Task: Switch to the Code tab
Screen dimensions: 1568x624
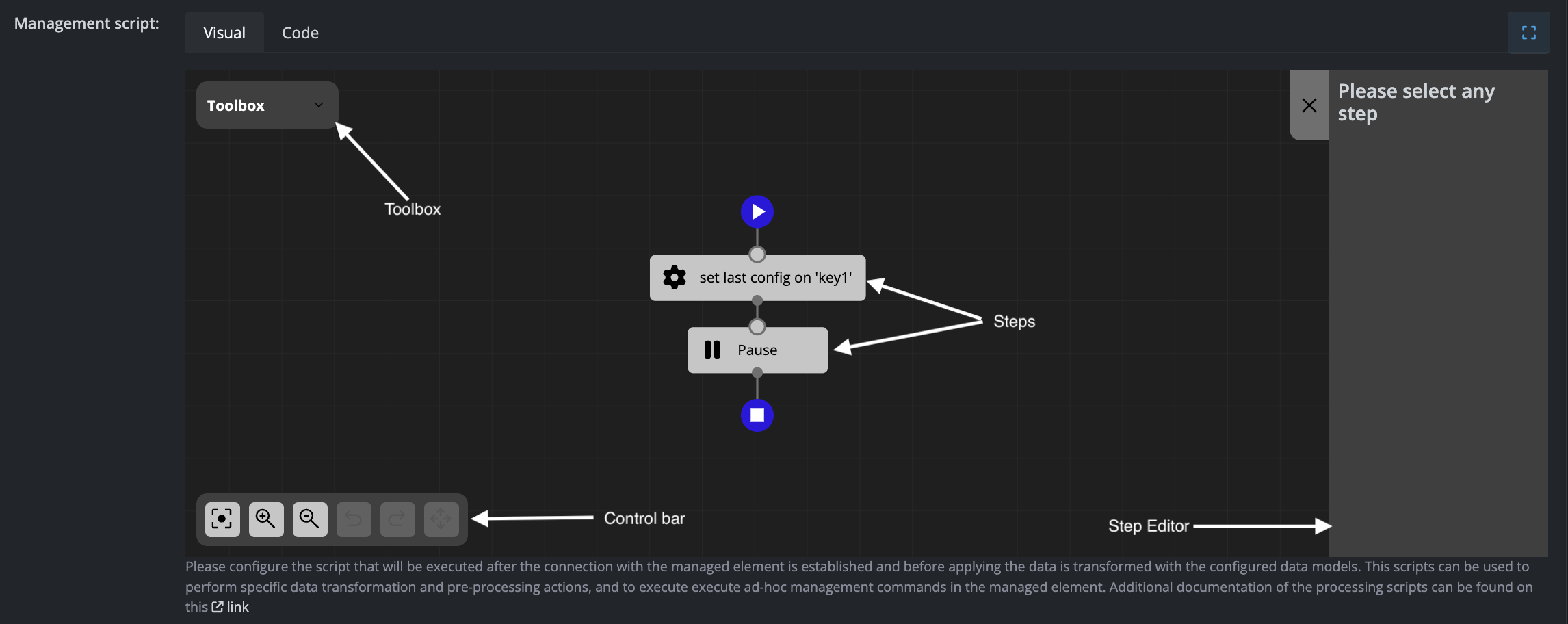Action: coord(300,33)
